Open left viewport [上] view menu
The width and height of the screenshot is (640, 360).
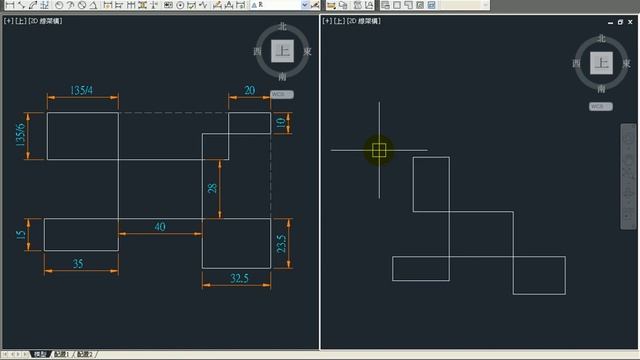[21, 21]
